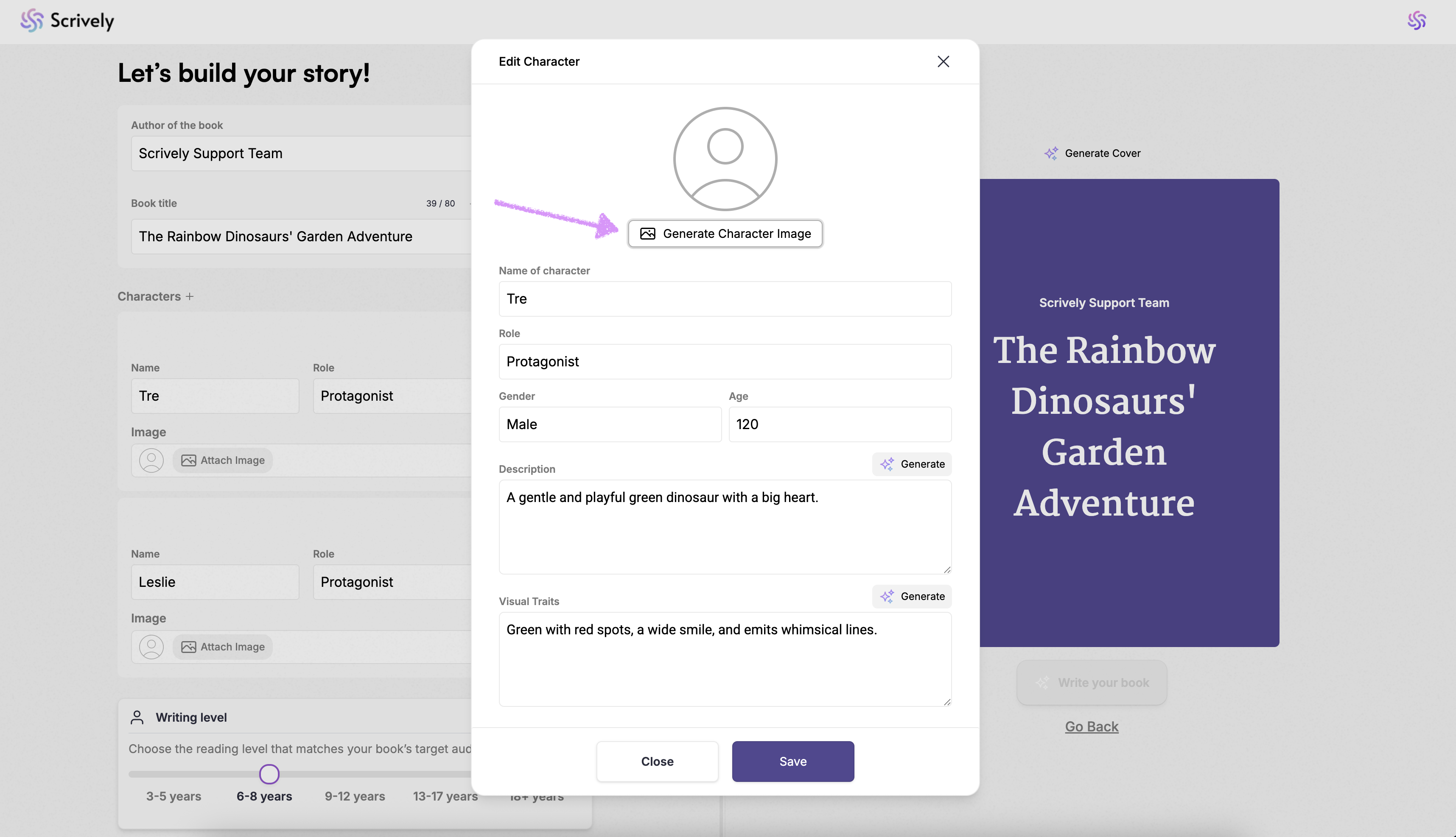Screen dimensions: 1456x837
Task: Click the Name of character input field
Action: [725, 299]
